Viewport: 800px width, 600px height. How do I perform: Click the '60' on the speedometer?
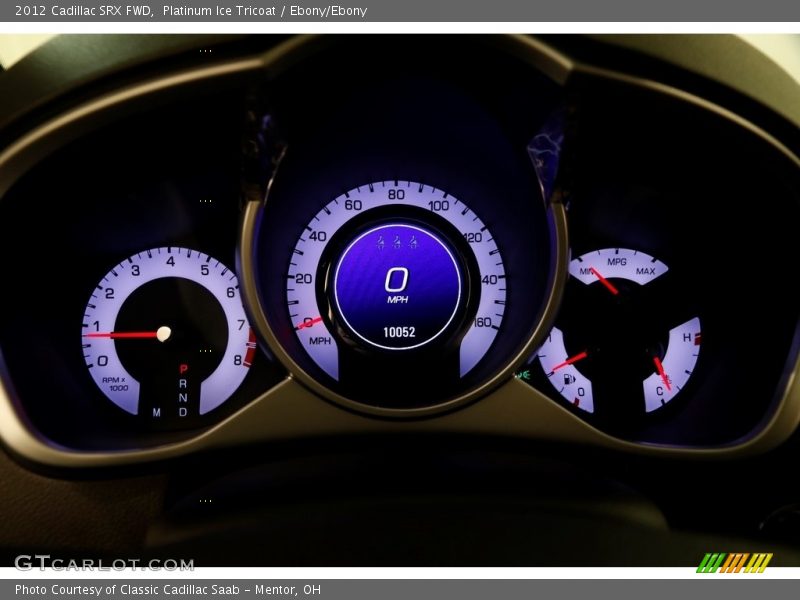(353, 205)
